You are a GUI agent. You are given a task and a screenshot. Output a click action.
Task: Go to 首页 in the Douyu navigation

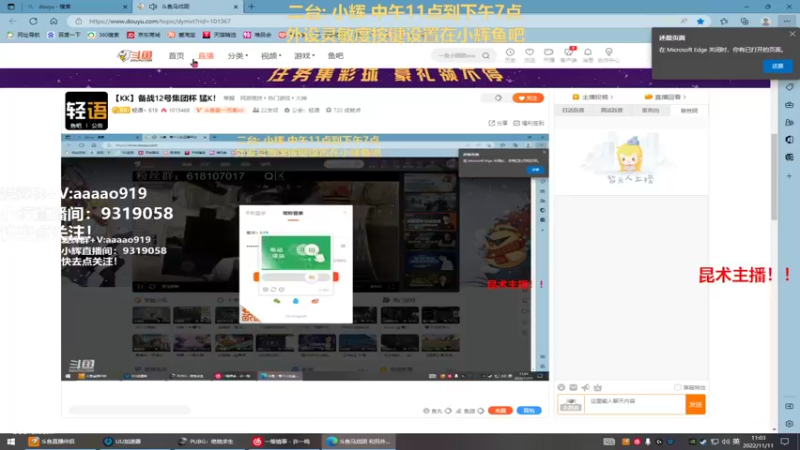(x=176, y=56)
